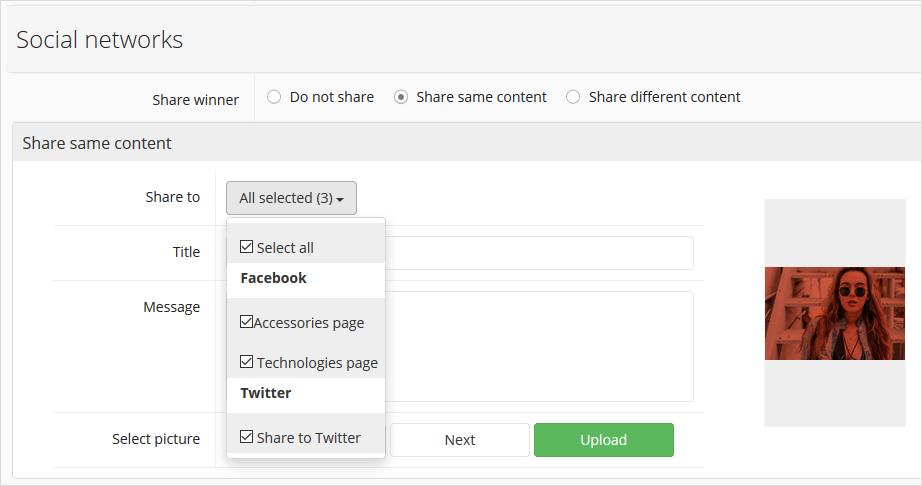Click the 'Title' field label
The image size is (922, 486).
(x=186, y=252)
